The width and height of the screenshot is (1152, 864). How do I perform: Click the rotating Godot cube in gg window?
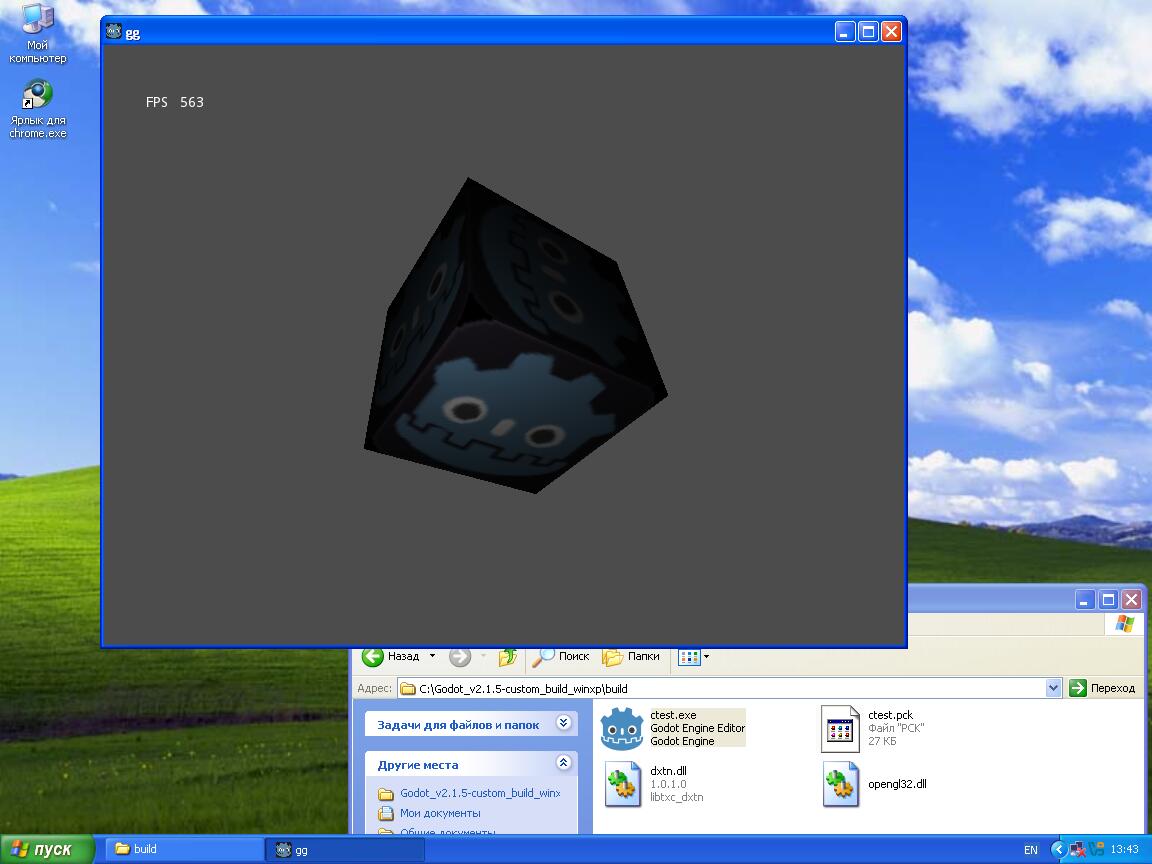515,336
